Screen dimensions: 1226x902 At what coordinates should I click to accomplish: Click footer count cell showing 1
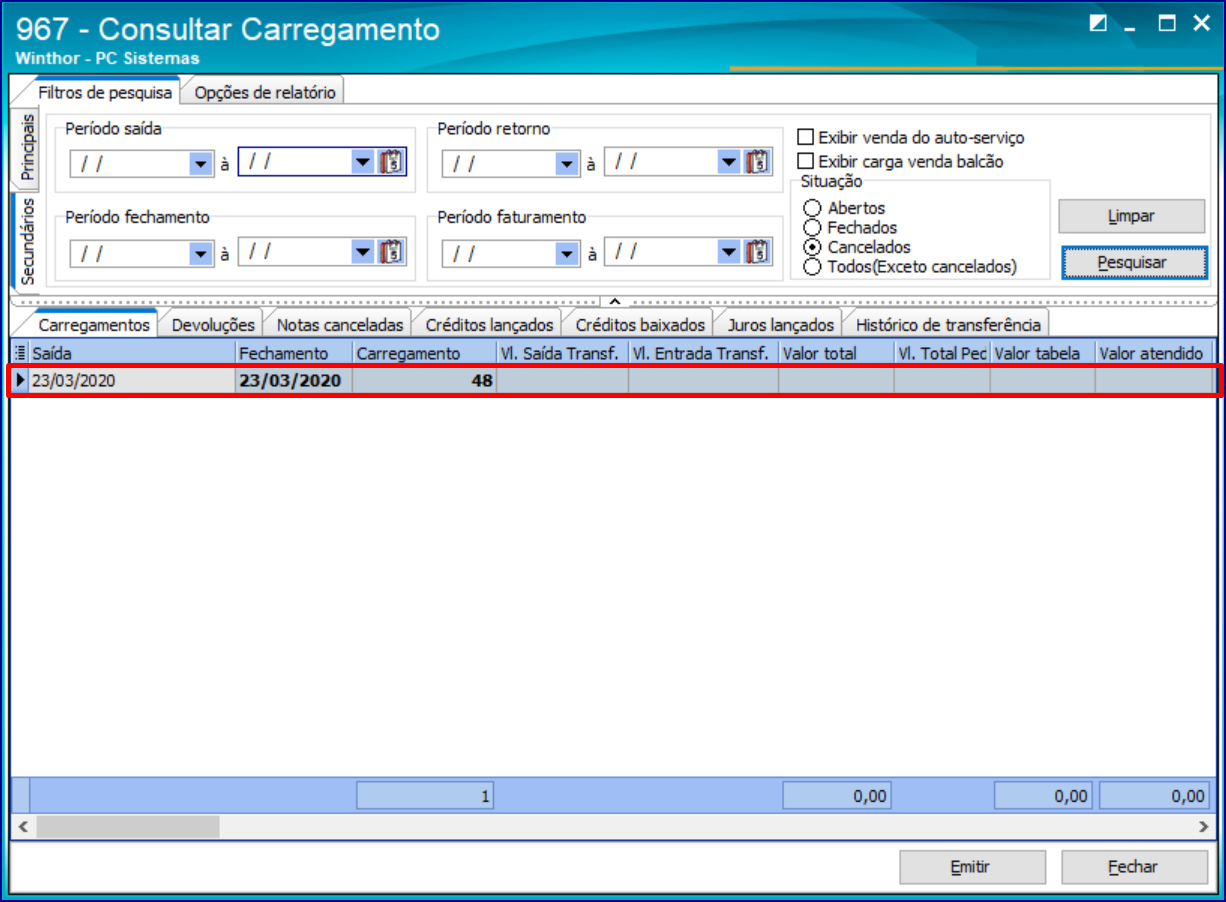426,796
